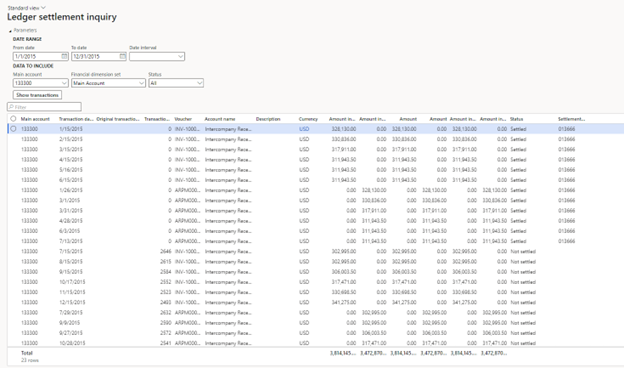The width and height of the screenshot is (624, 368).
Task: Click the Show transactions button
Action: [x=37, y=95]
